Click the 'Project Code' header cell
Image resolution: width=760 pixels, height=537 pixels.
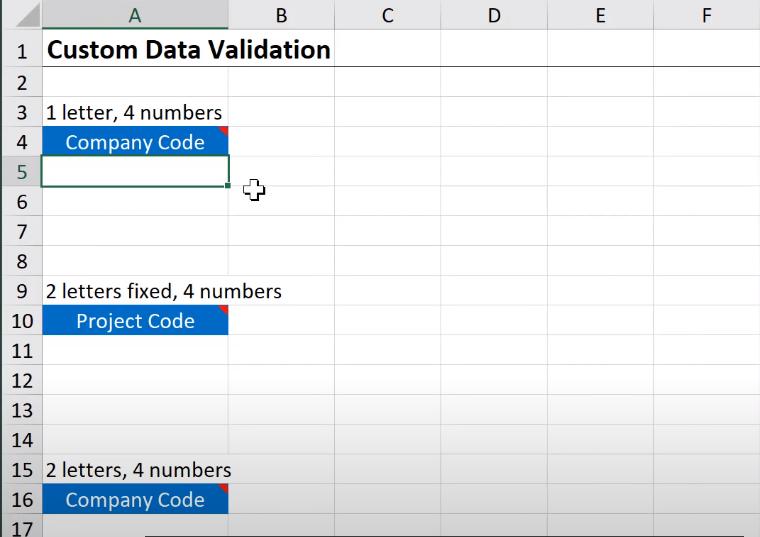[135, 321]
